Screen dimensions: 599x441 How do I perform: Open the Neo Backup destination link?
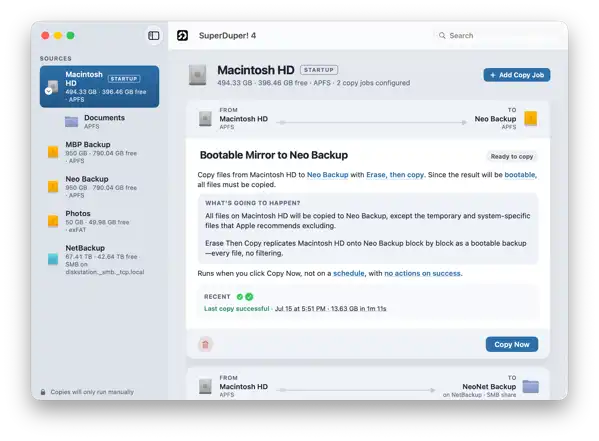pos(328,175)
